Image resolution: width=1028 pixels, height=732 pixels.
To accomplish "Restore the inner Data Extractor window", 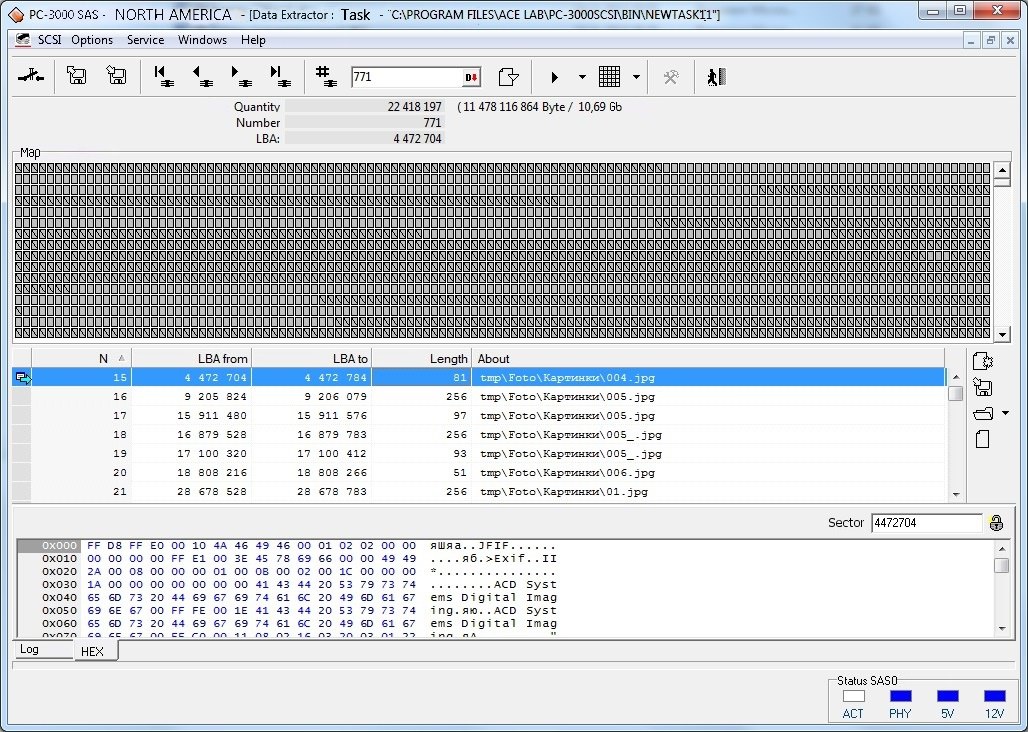I will [x=991, y=40].
